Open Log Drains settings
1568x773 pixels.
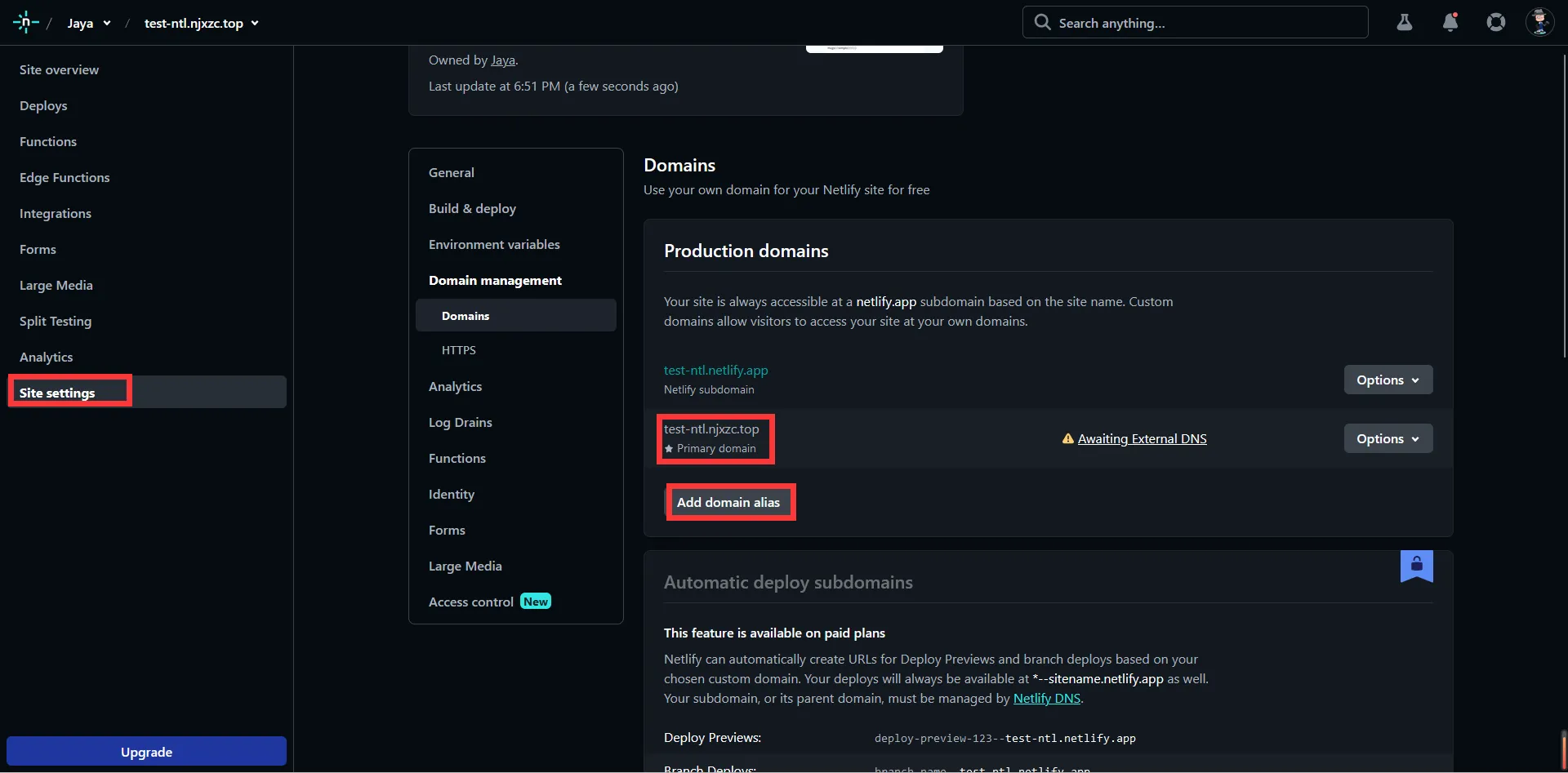point(461,423)
